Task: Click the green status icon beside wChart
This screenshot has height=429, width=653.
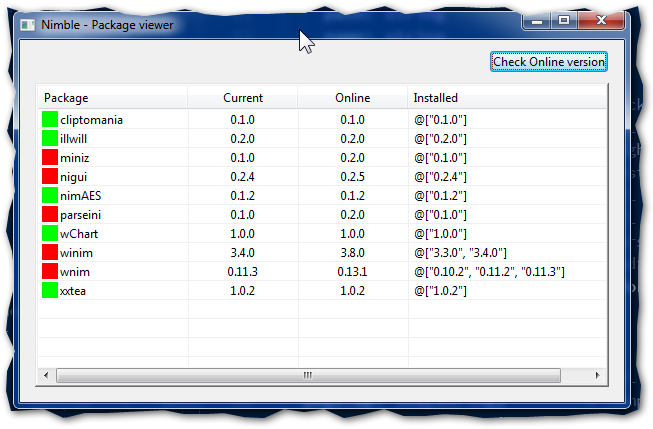Action: [49, 234]
